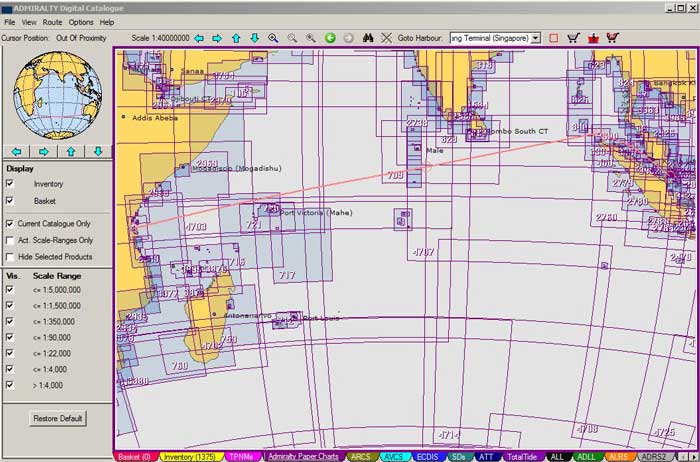
Task: Click the binoculars search icon
Action: 367,38
